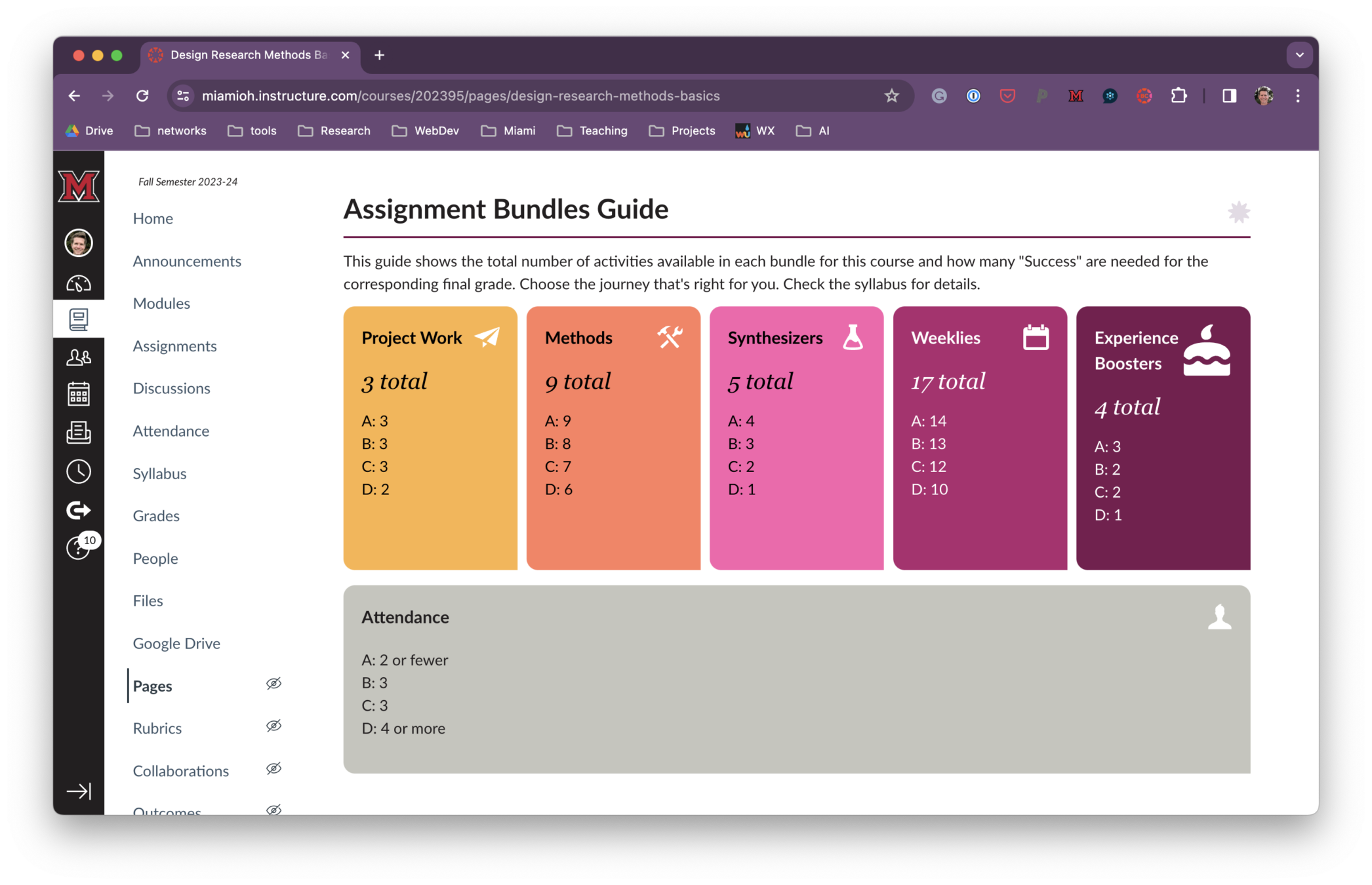Open the Assignments course link
Viewport: 1372px width, 885px height.
tap(174, 346)
